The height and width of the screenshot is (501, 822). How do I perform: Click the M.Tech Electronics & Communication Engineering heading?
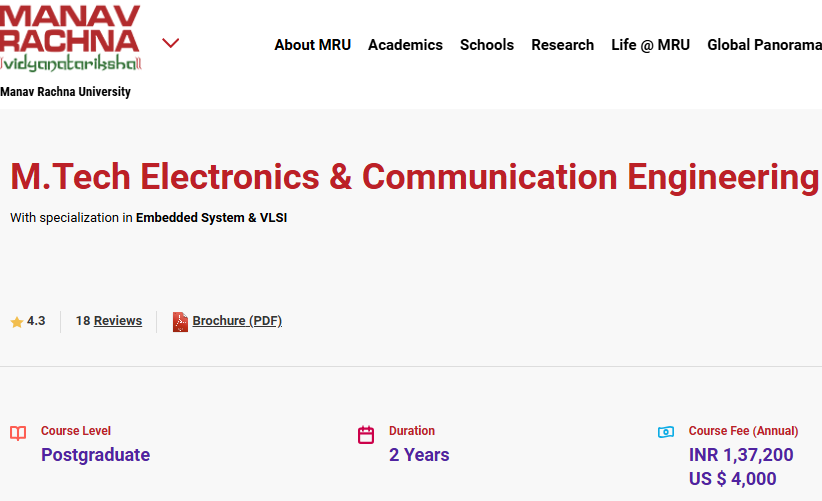(x=415, y=177)
